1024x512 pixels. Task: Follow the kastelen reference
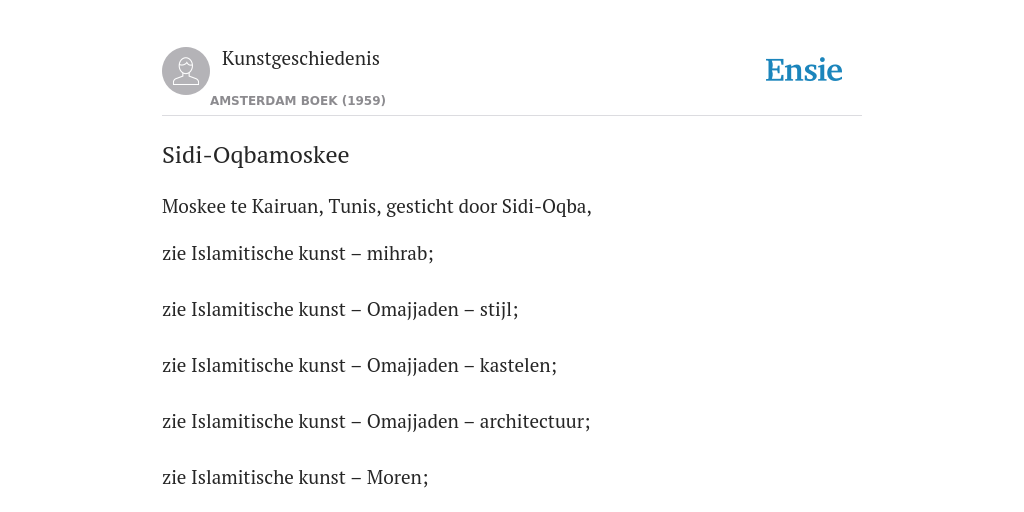tap(518, 366)
